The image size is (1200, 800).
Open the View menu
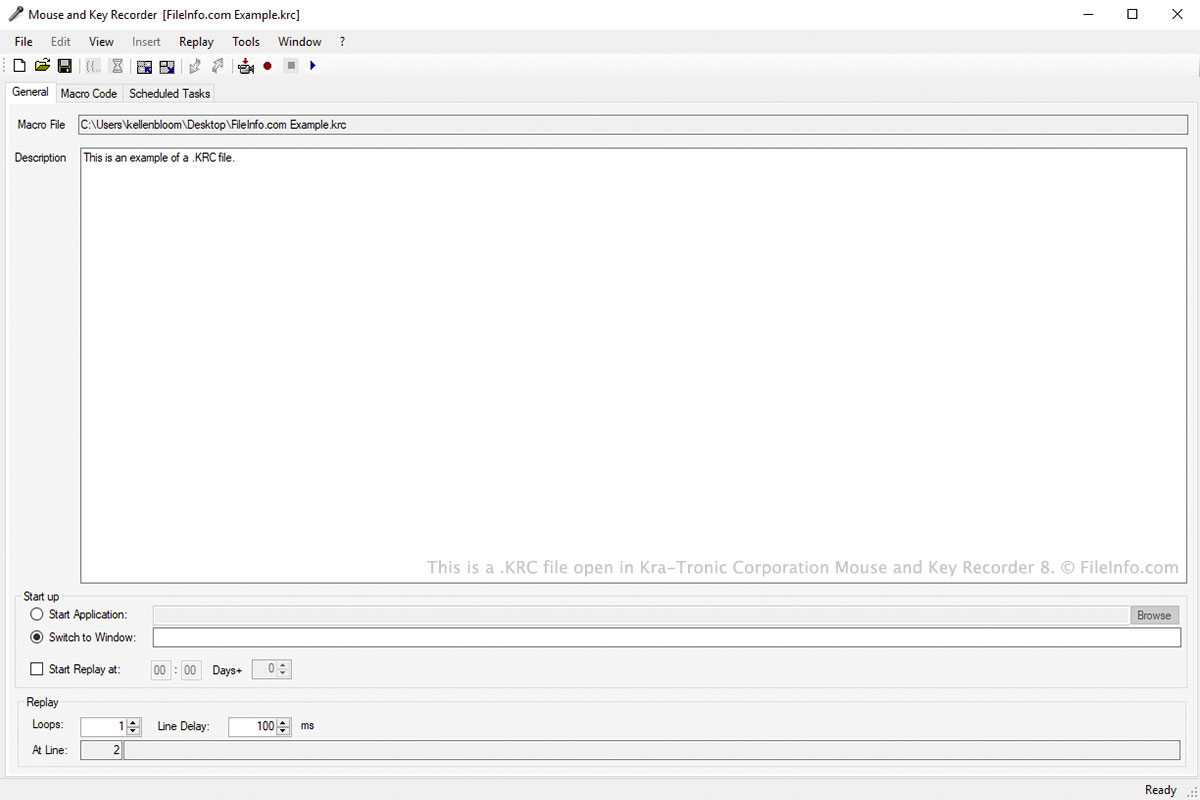[x=101, y=42]
